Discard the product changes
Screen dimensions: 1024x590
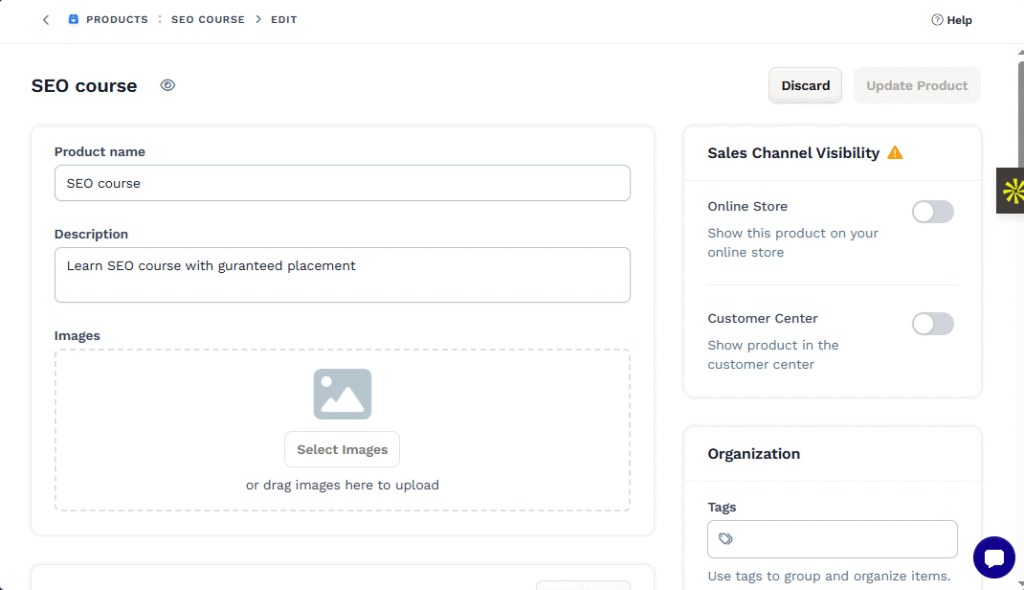pyautogui.click(x=805, y=86)
